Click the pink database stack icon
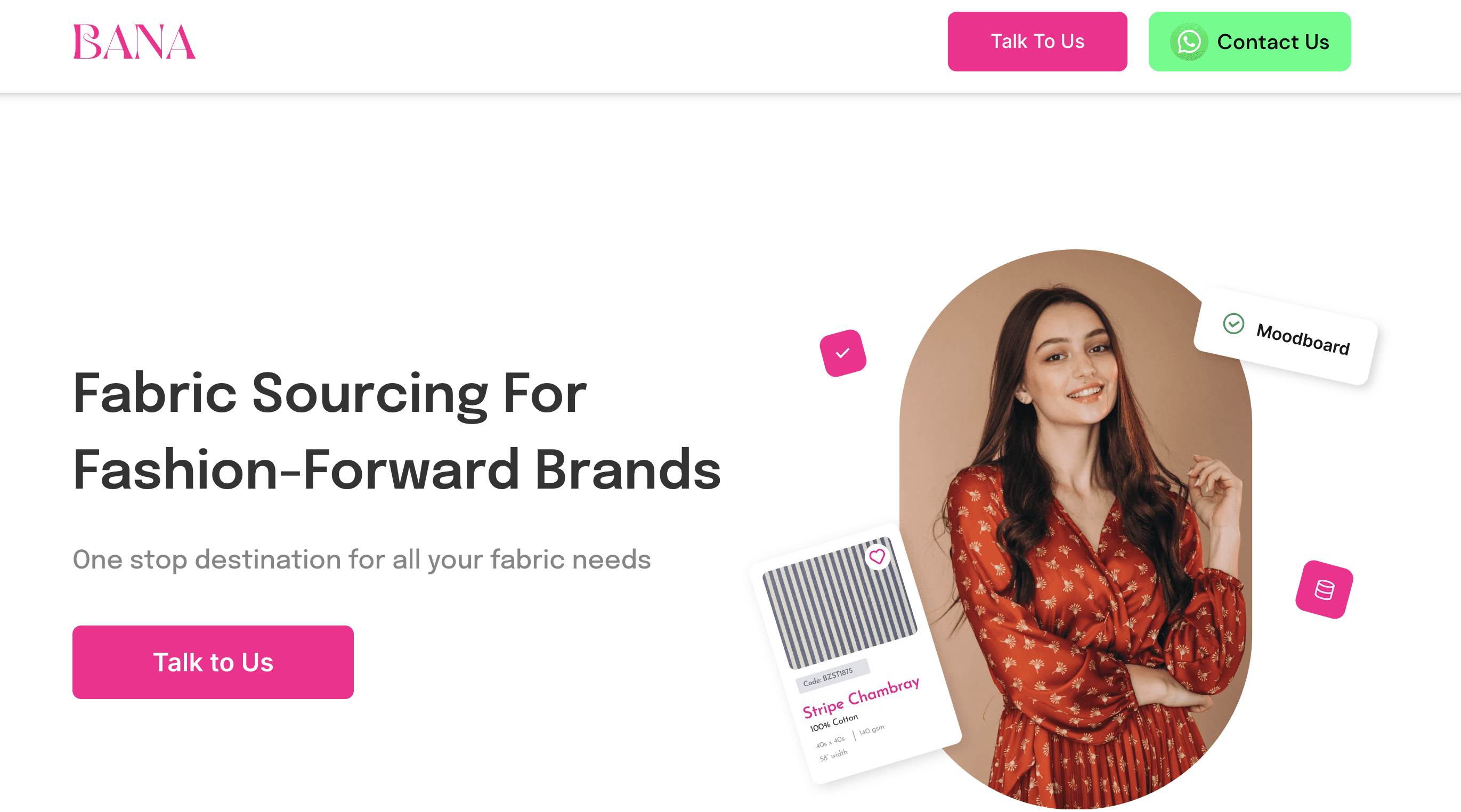Image resolution: width=1461 pixels, height=812 pixels. click(x=1324, y=590)
